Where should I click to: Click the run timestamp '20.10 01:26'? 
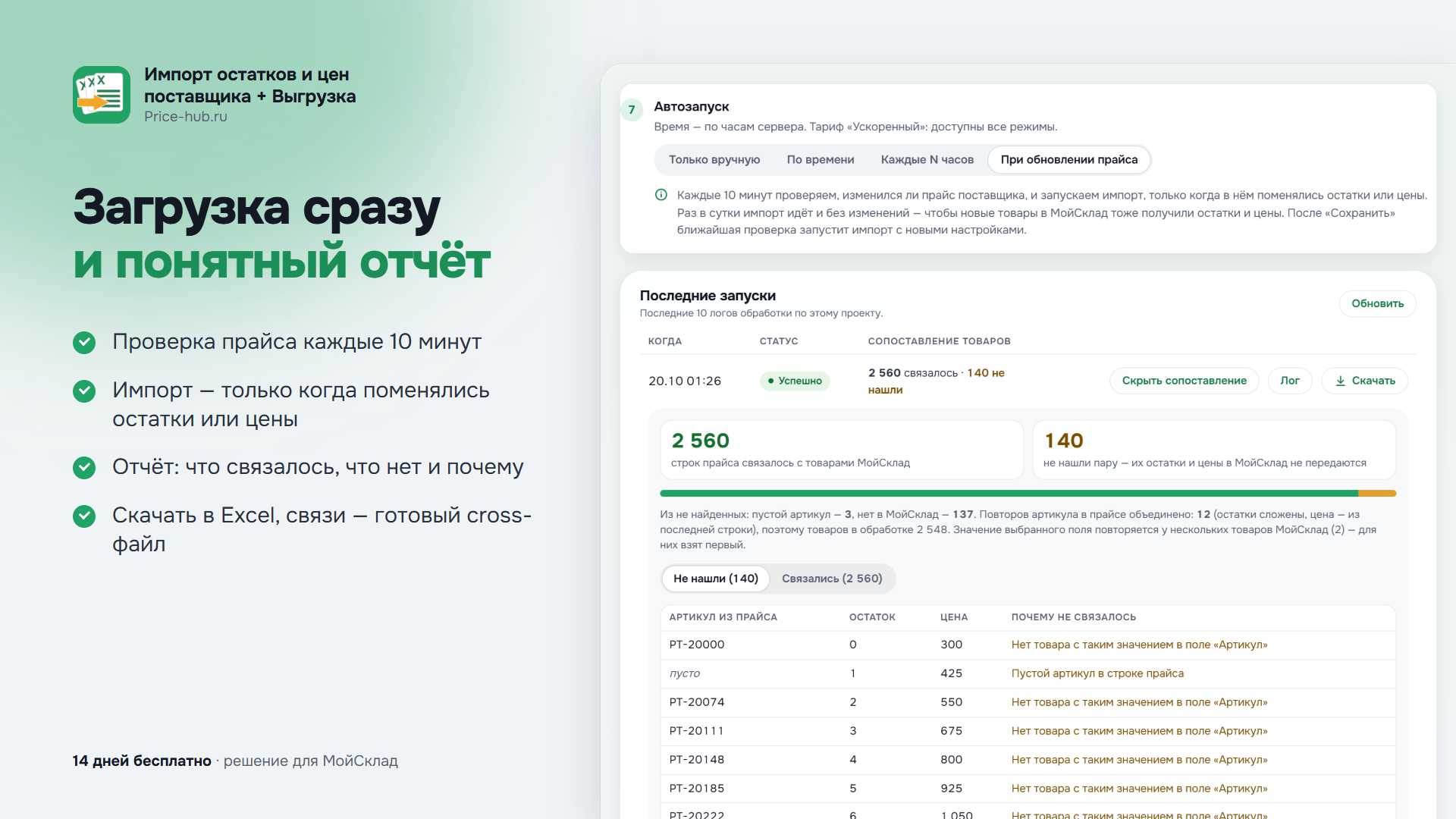coord(685,381)
